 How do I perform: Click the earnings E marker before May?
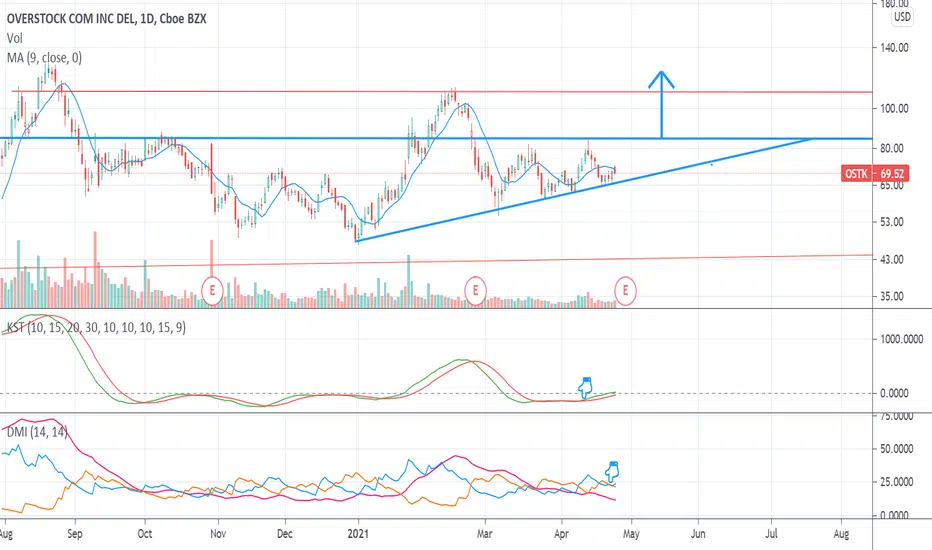tap(625, 291)
